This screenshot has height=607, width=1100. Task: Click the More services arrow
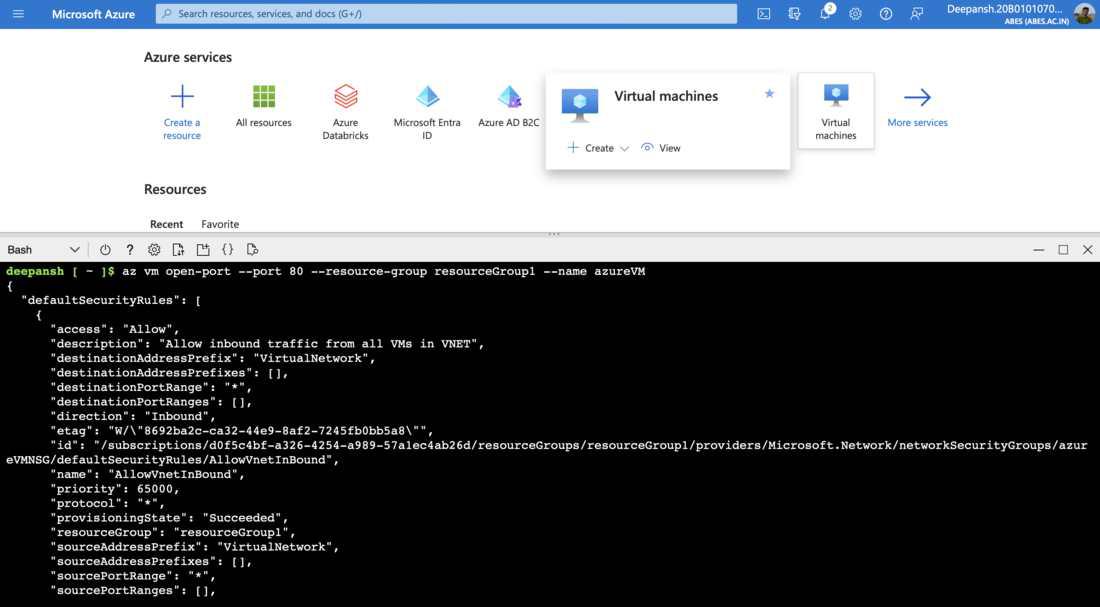(917, 97)
